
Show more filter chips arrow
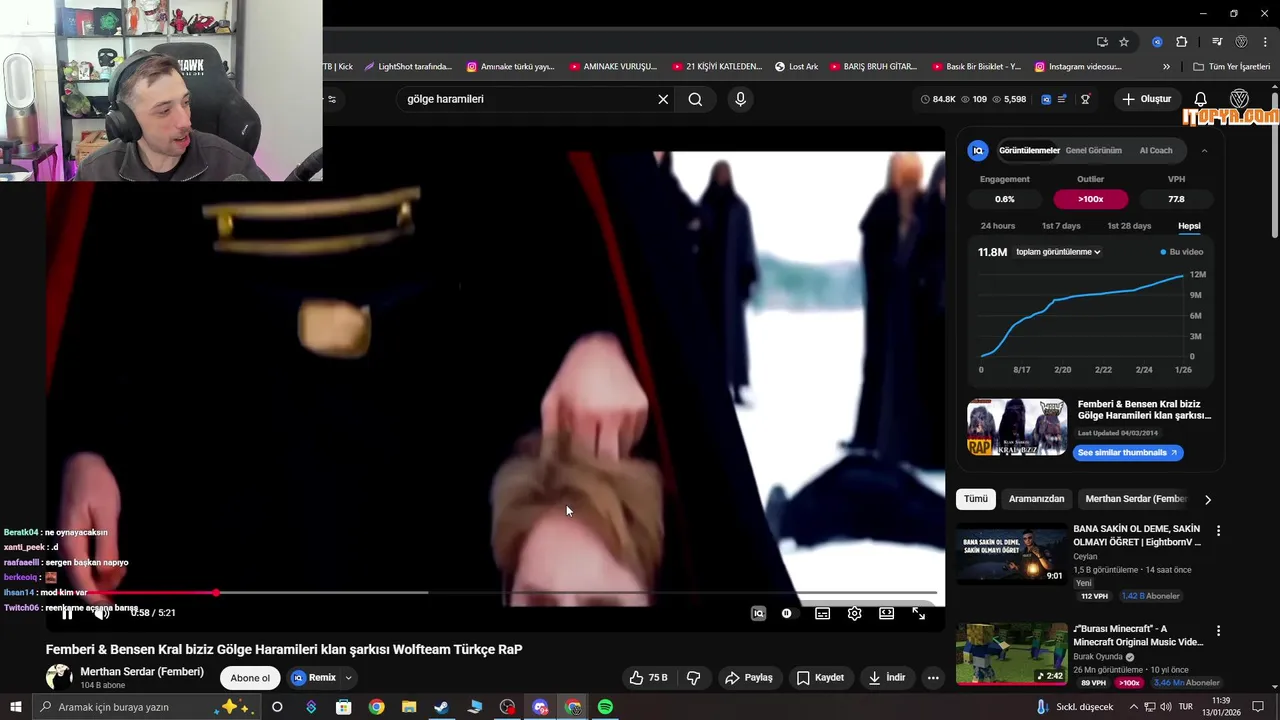click(1208, 499)
